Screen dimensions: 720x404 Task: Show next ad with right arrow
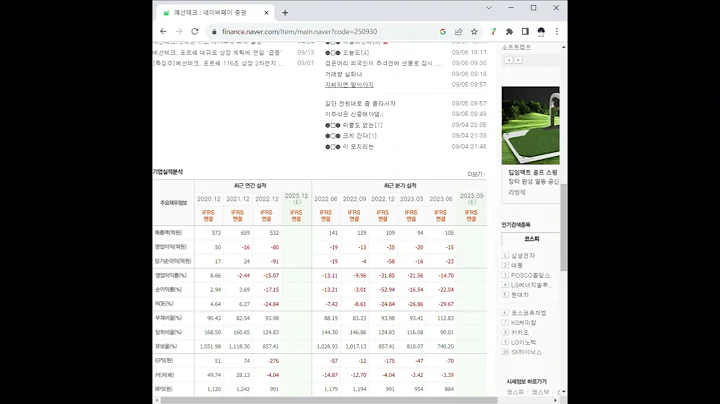tap(518, 60)
